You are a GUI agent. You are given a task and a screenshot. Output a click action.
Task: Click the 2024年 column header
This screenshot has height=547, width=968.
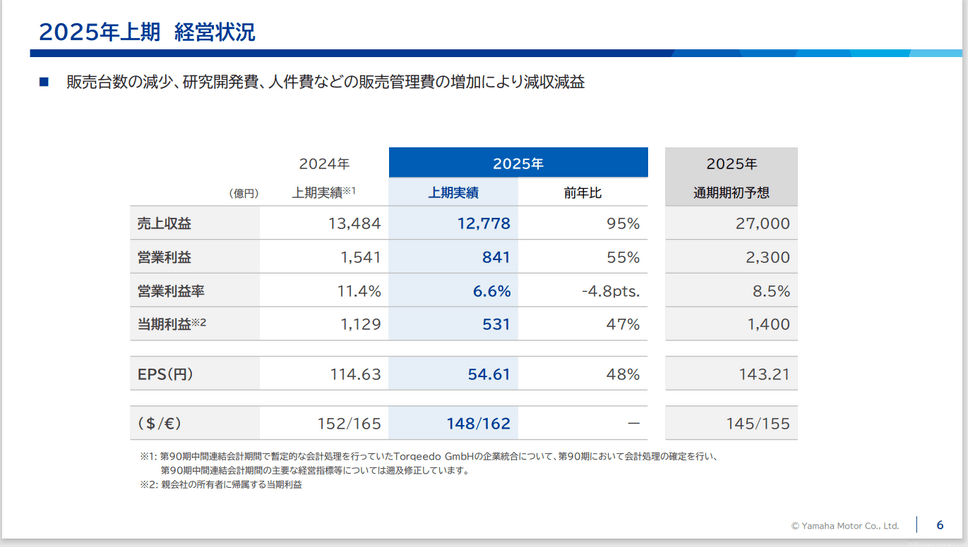tap(324, 163)
